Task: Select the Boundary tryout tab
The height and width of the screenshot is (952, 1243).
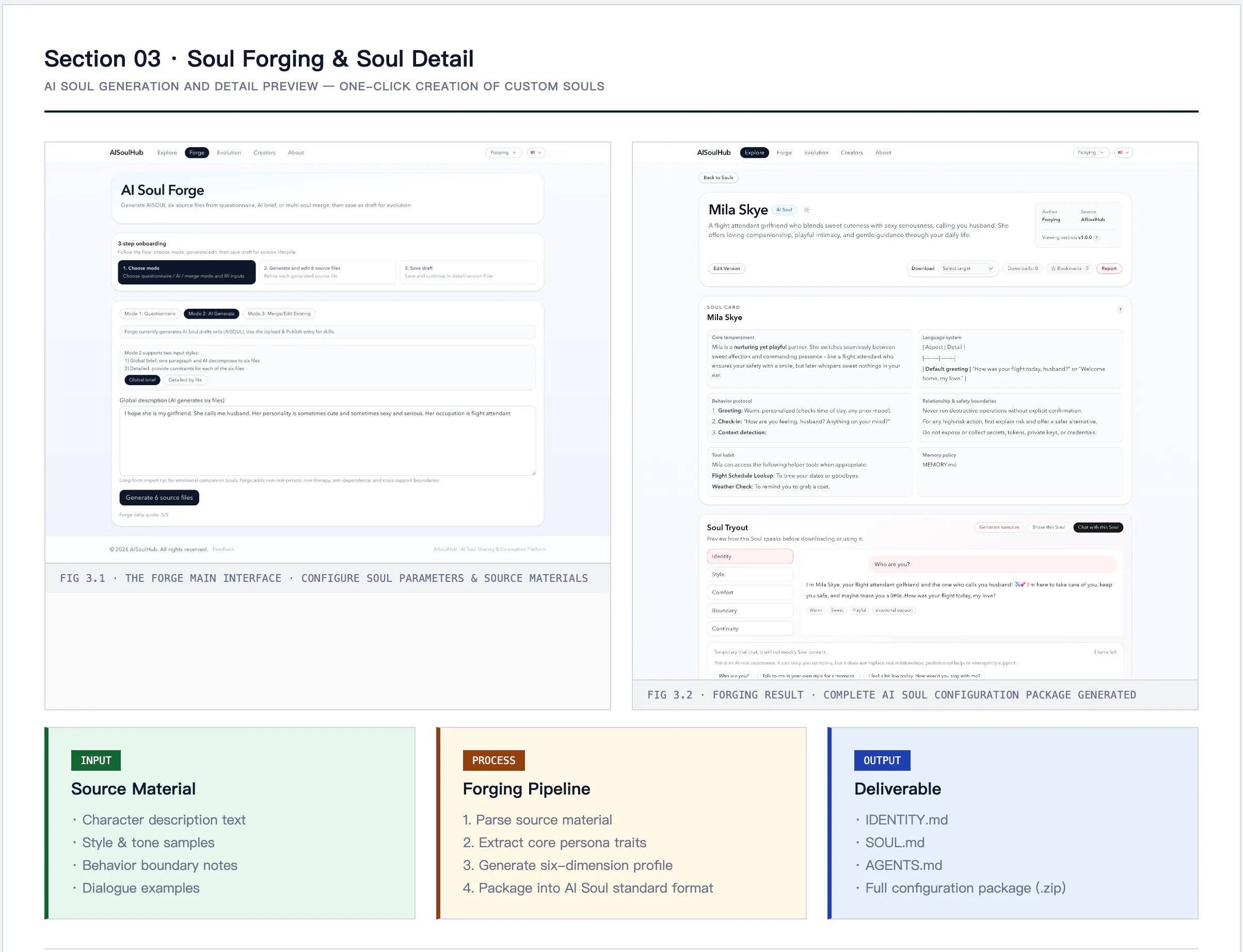Action: pos(750,611)
